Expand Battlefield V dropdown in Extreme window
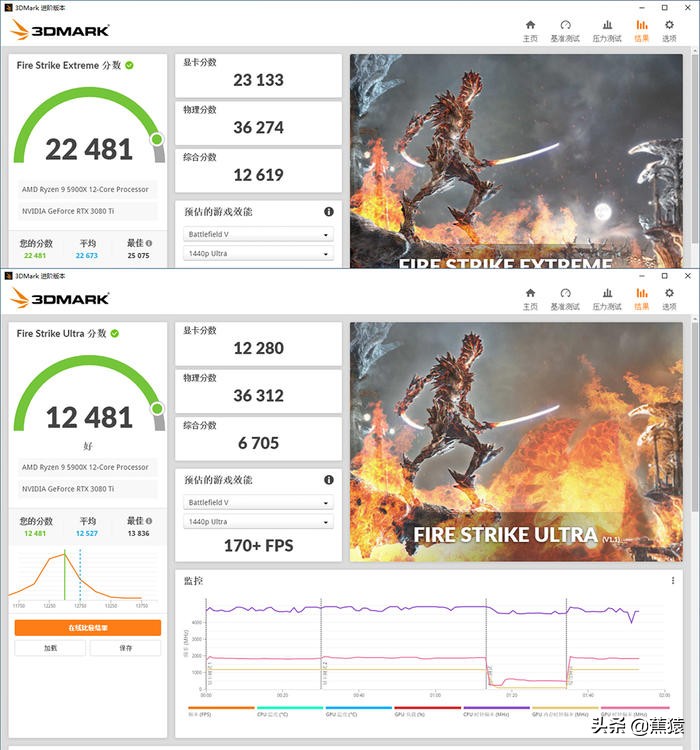Screen dimensions: 700x750 258,234
